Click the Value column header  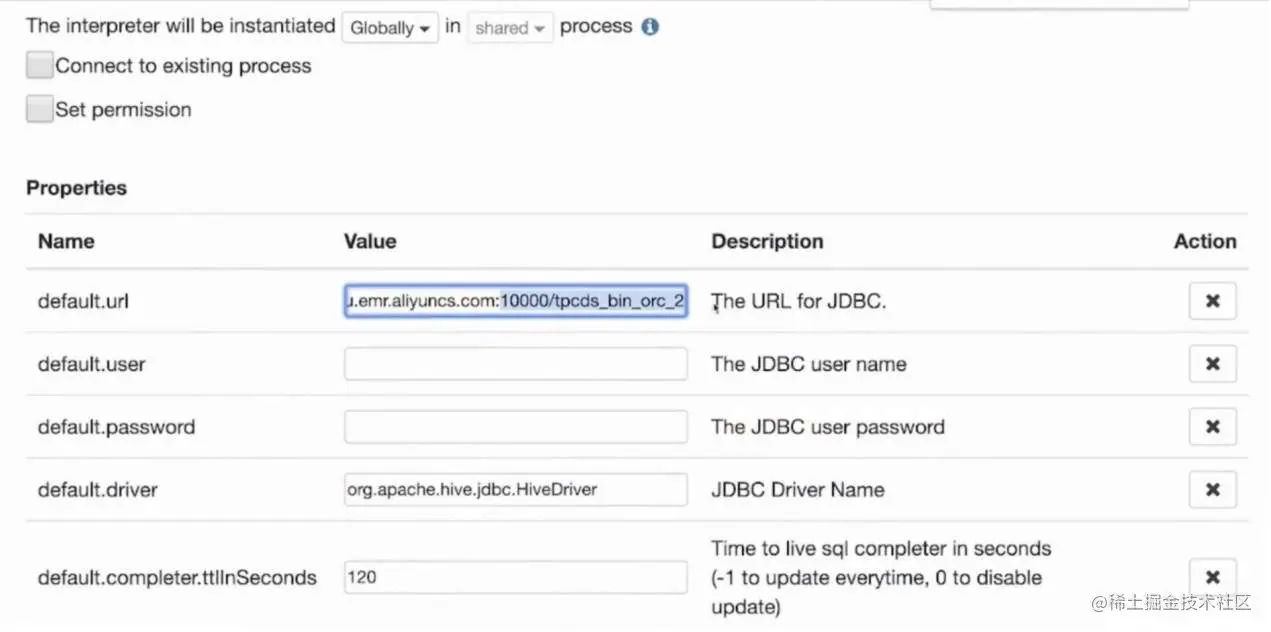(x=370, y=241)
